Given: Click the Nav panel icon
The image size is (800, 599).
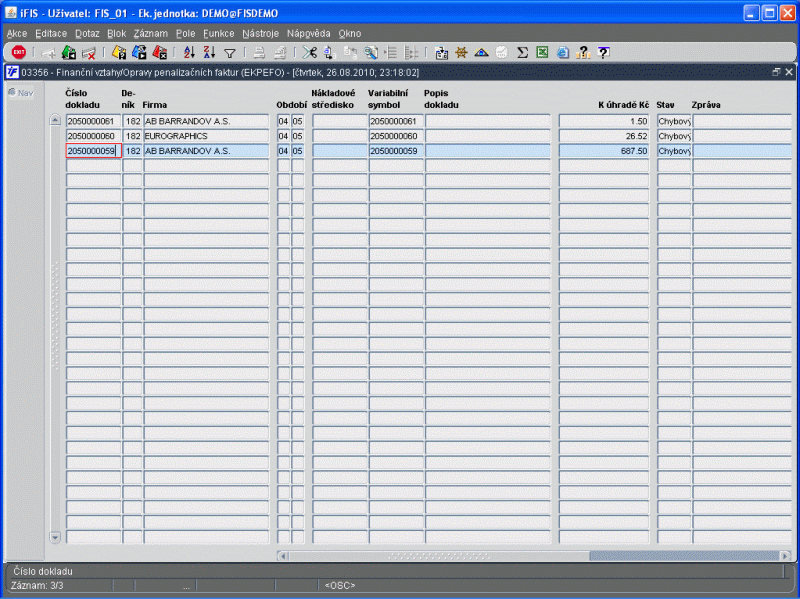Looking at the screenshot, I should tap(21, 93).
